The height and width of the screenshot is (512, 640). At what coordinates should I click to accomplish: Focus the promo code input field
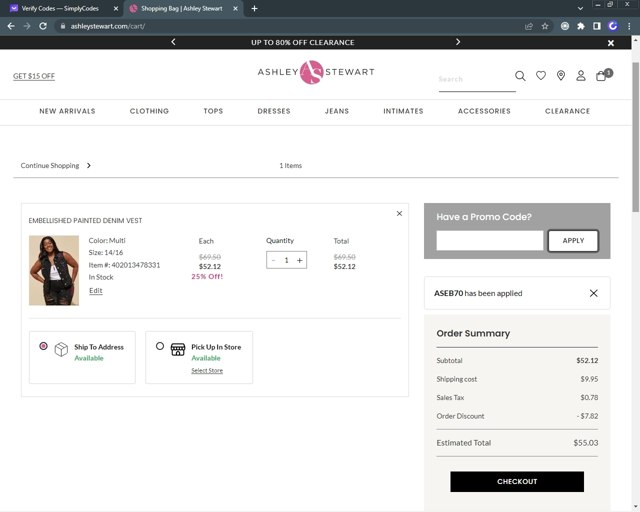[x=489, y=240]
